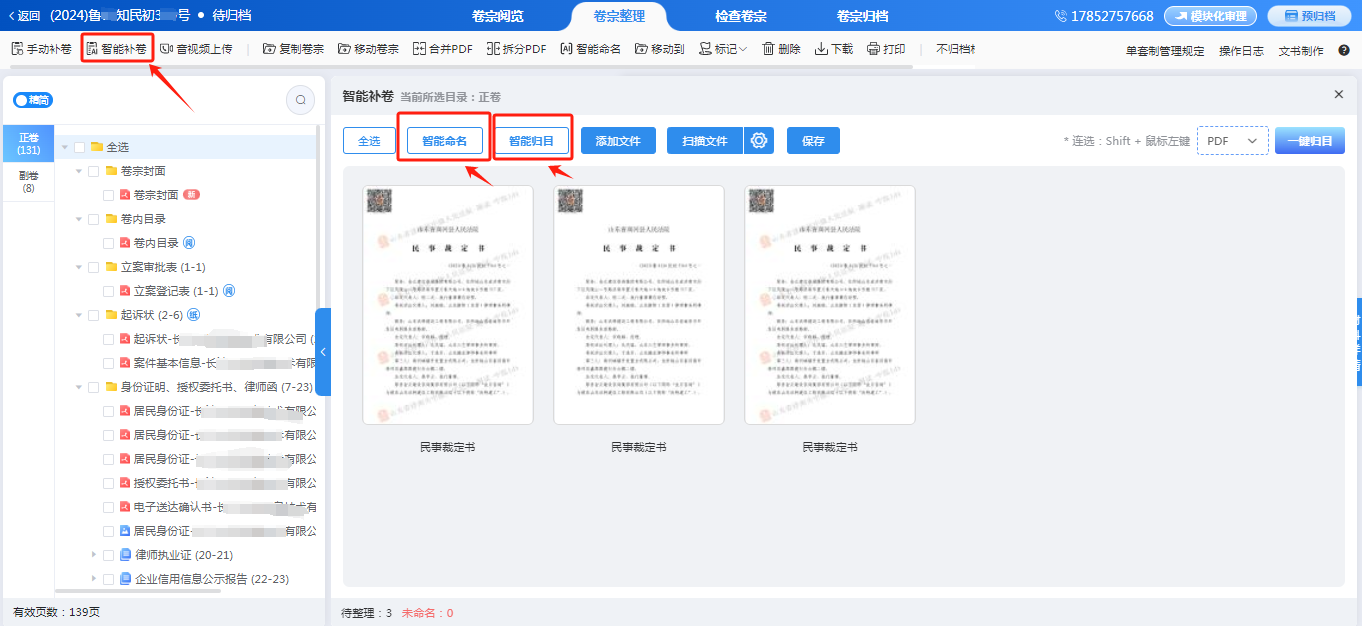Click the 删除 trash icon
This screenshot has height=626, width=1362.
(768, 49)
